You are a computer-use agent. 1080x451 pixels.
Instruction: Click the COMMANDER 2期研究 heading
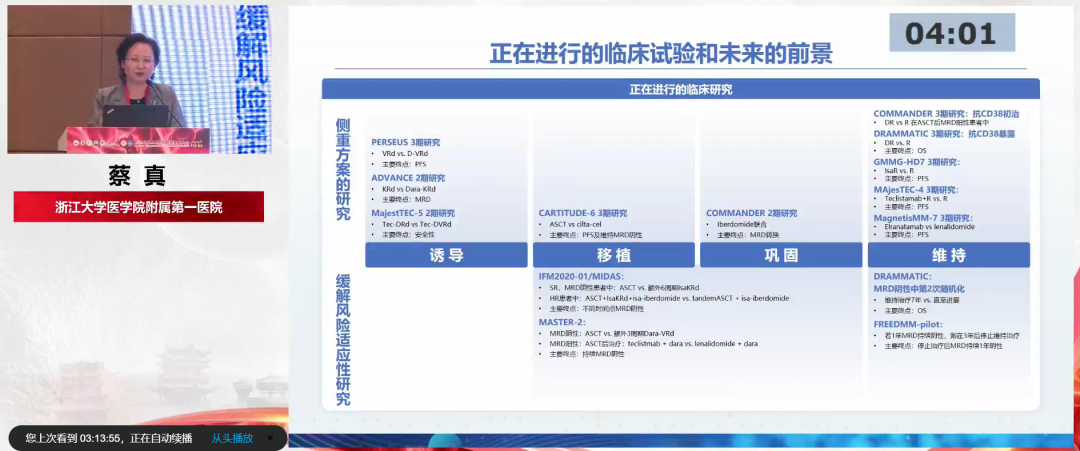tap(751, 213)
